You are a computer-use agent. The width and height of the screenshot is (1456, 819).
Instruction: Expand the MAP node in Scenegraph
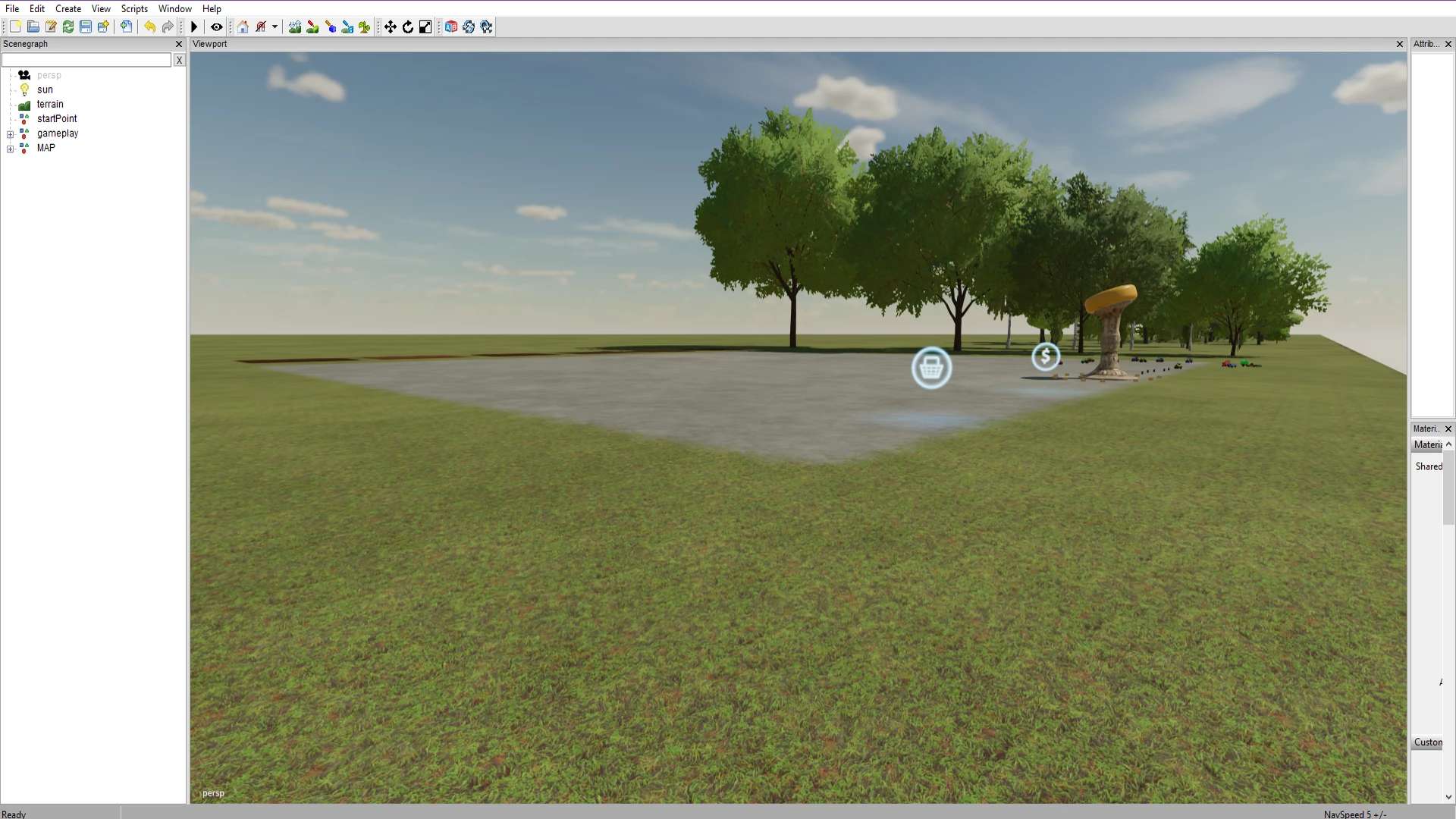point(10,149)
